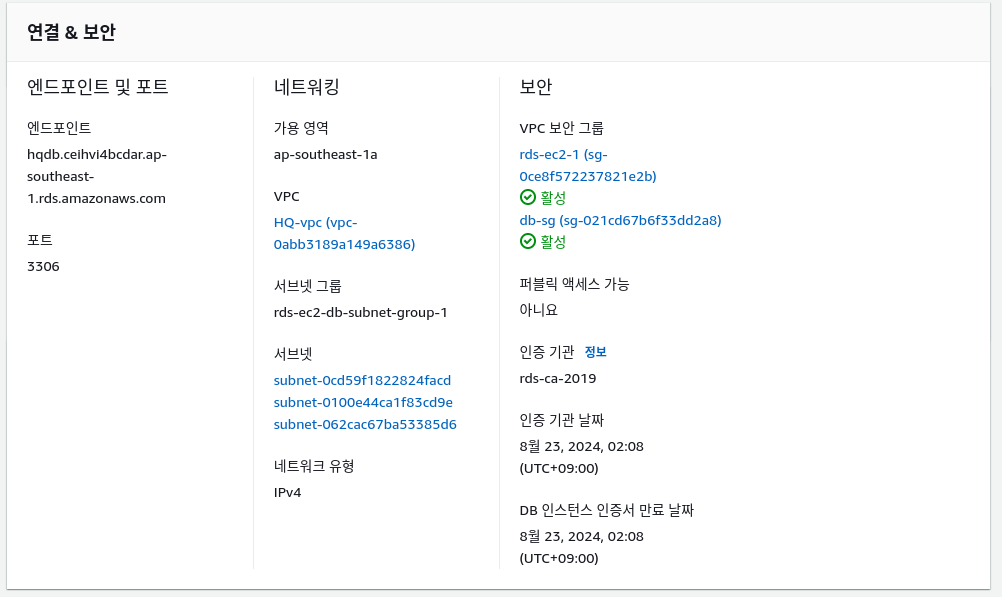The image size is (1002, 597).
Task: Click the 엔드포인트 및 포트 heading
Action: (98, 86)
